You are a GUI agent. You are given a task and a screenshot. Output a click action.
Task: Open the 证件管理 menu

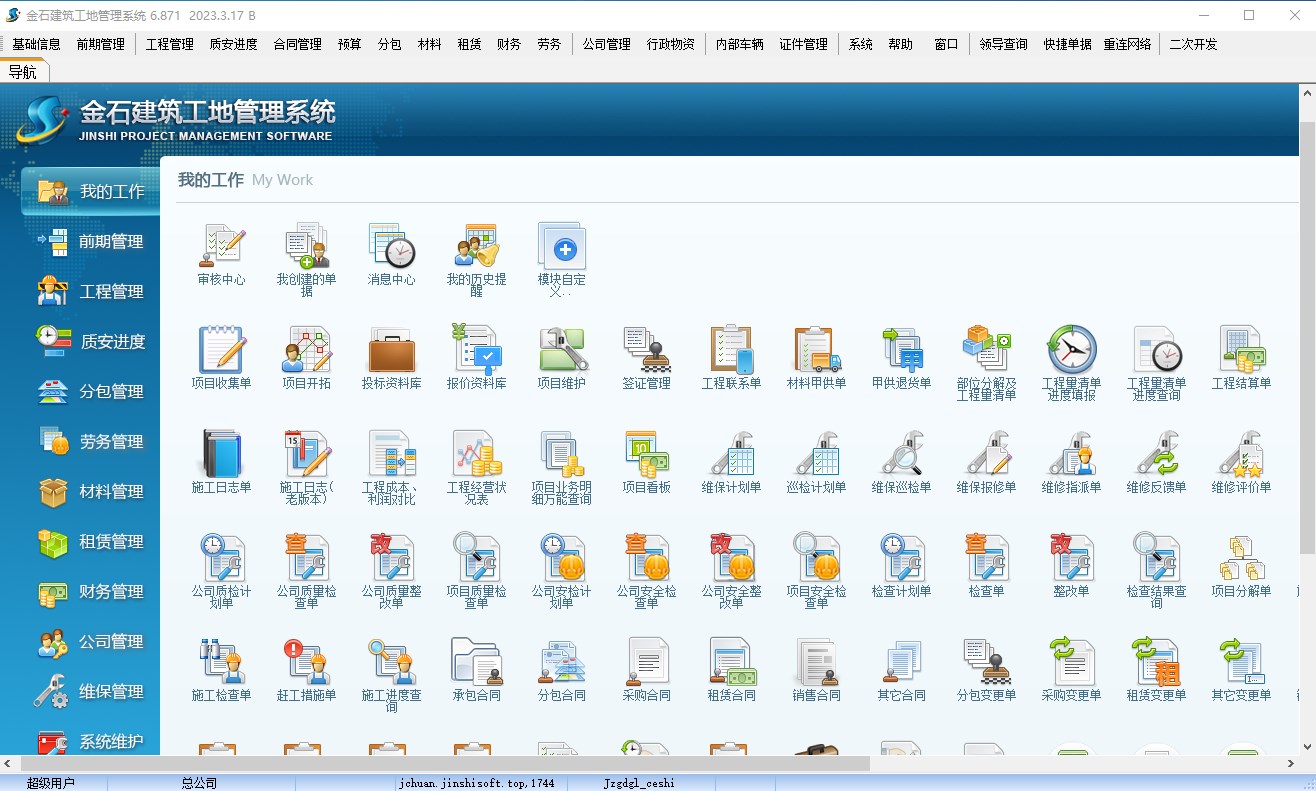click(804, 44)
